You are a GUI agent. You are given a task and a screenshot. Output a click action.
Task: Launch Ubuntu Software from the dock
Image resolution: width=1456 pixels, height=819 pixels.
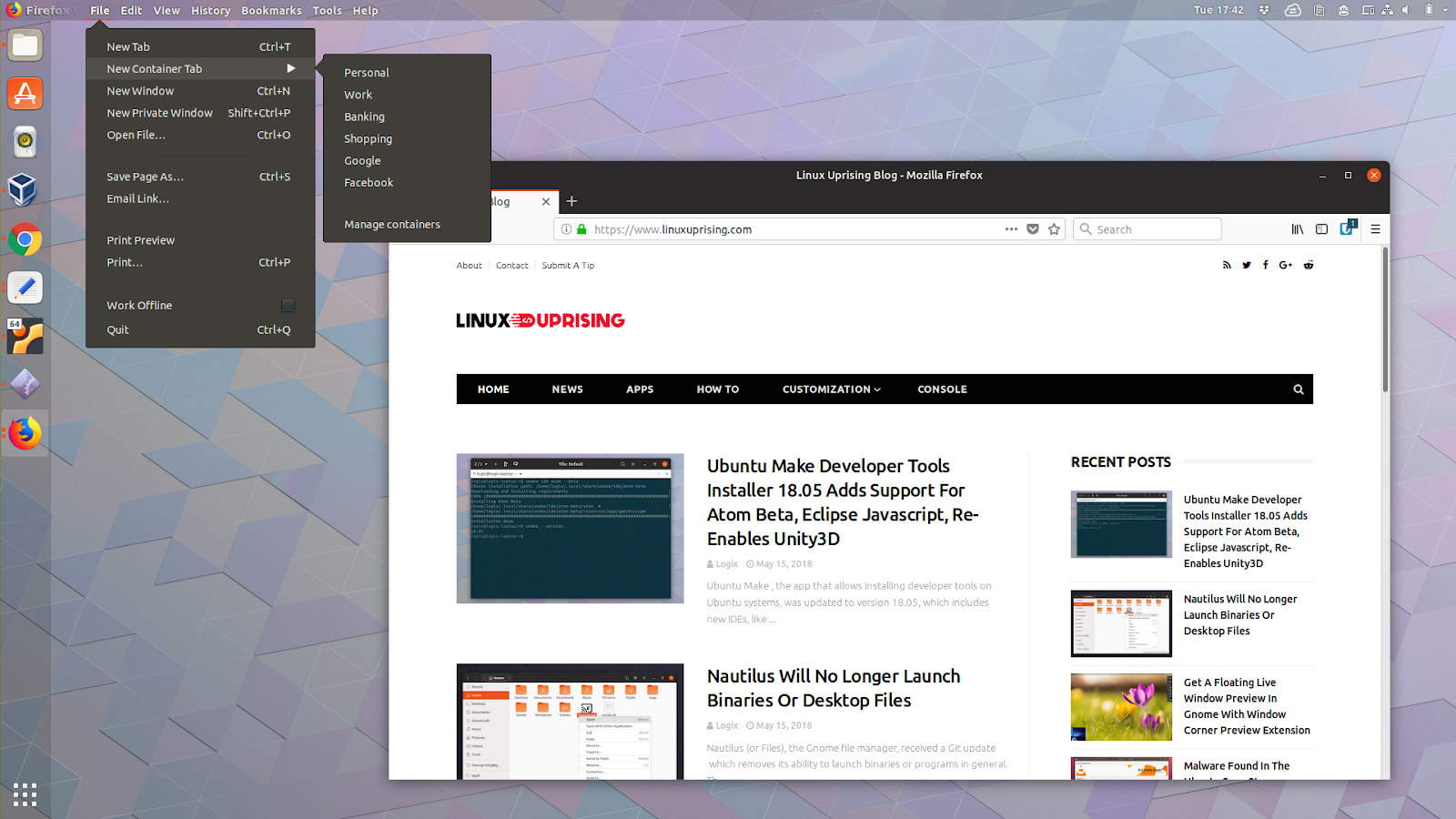point(25,94)
